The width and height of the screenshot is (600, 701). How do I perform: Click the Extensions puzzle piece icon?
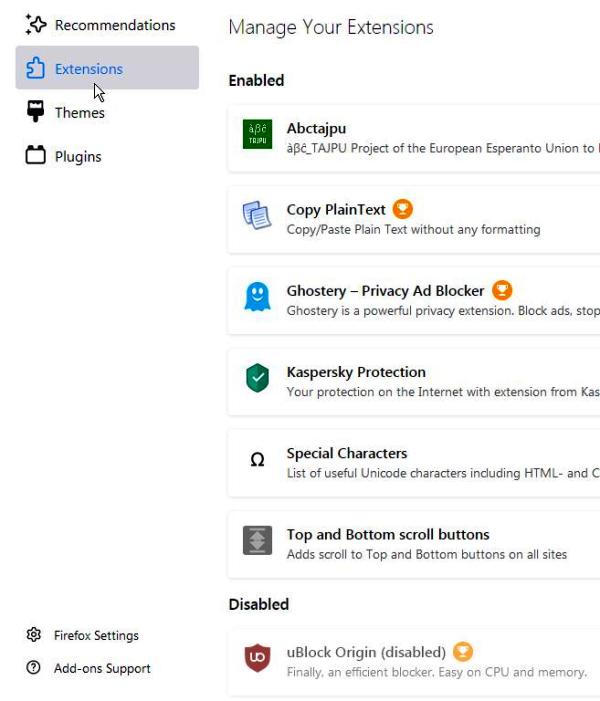(x=35, y=68)
